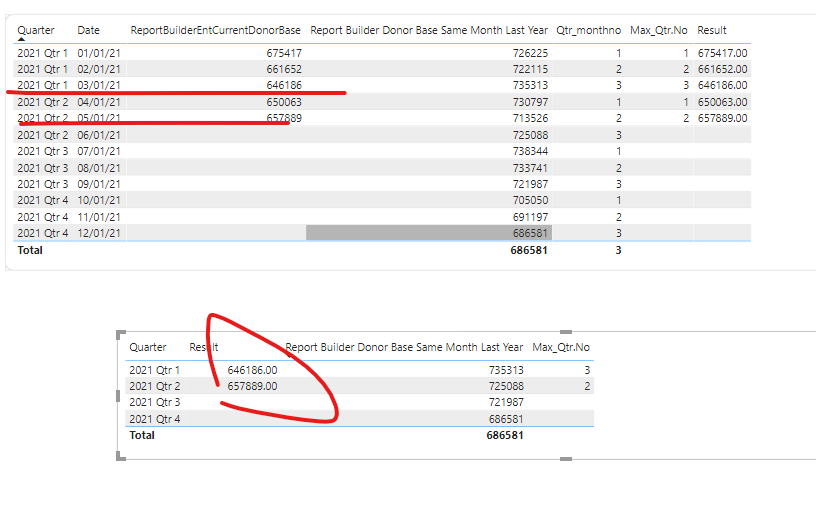Select date cell 03/01/21
This screenshot has height=507, width=816.
99,85
